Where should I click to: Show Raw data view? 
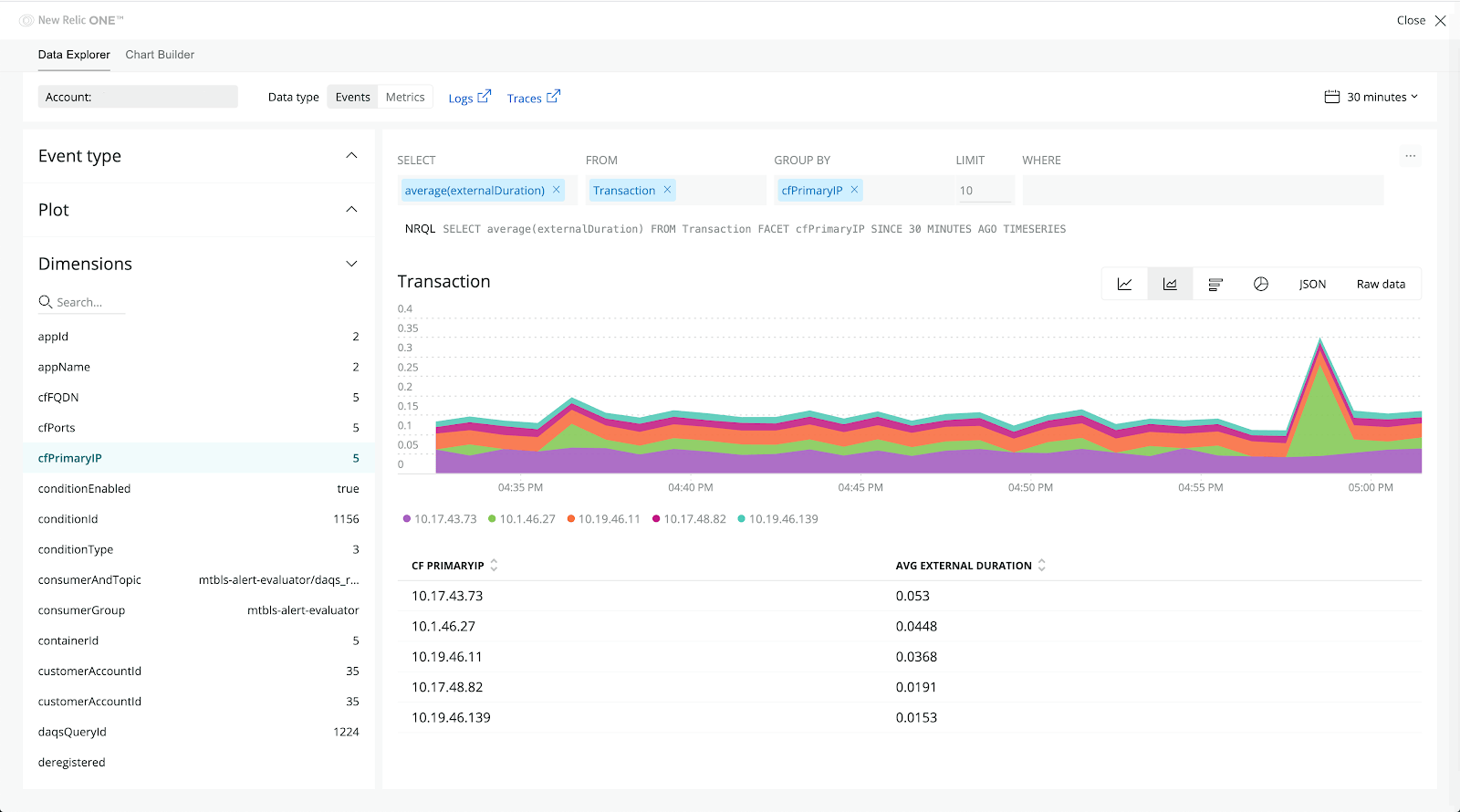1381,285
